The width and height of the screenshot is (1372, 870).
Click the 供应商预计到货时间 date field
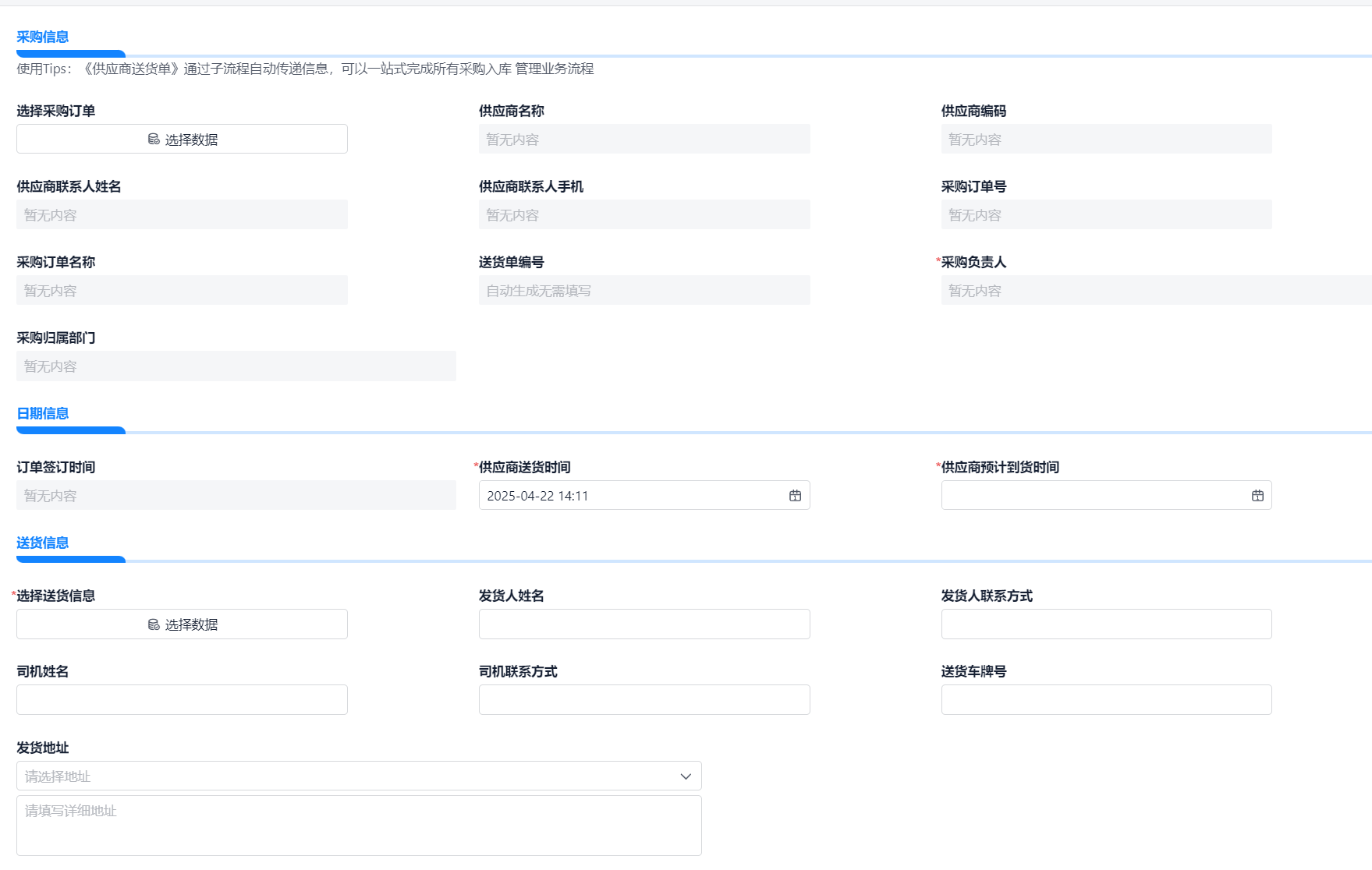point(1106,496)
